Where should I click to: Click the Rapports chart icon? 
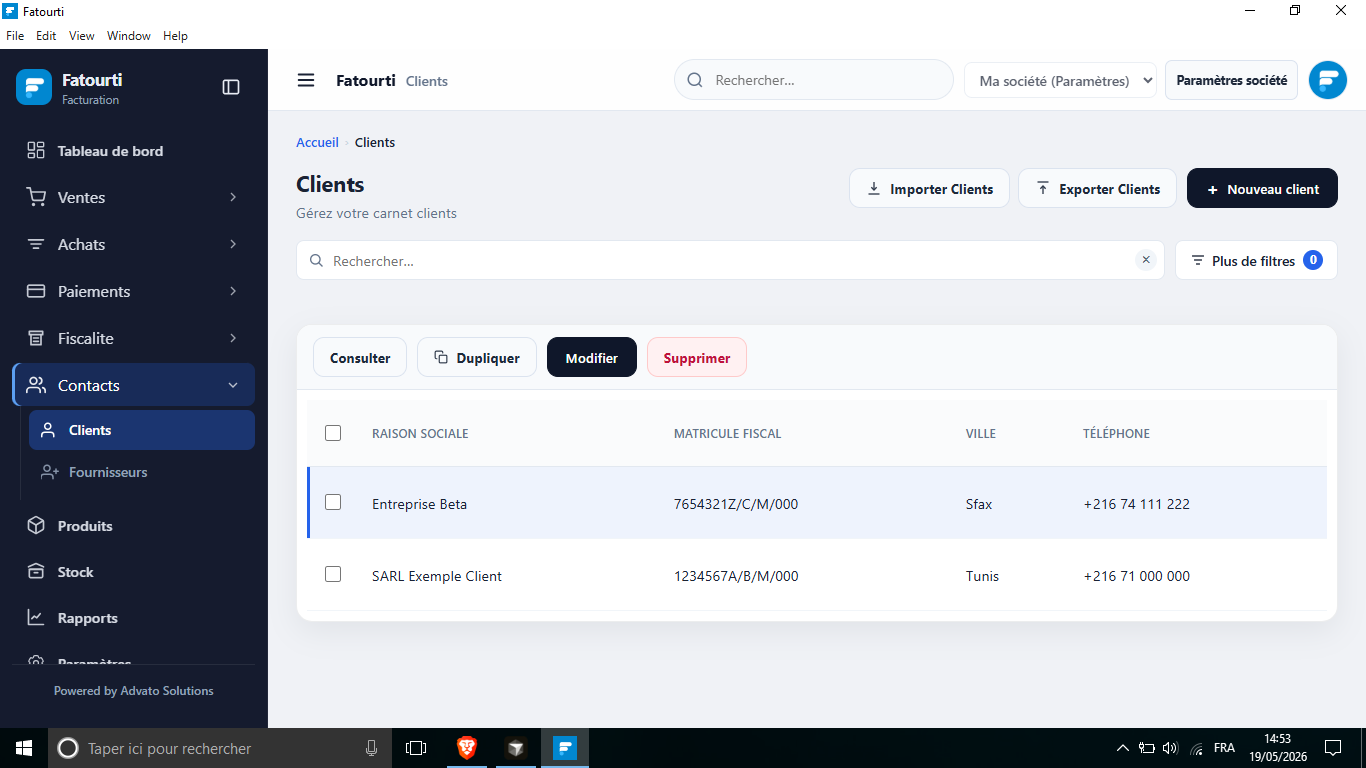pos(36,618)
